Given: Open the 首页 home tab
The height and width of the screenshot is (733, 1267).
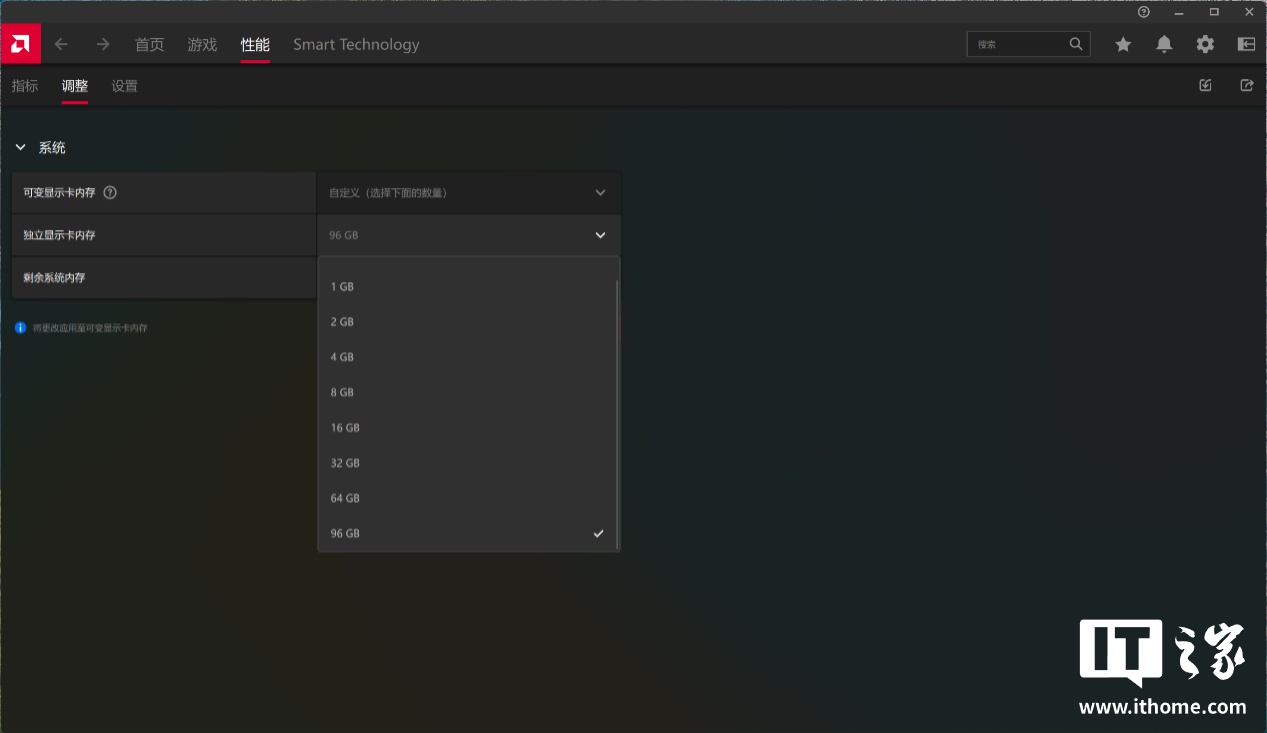Looking at the screenshot, I should pos(150,44).
